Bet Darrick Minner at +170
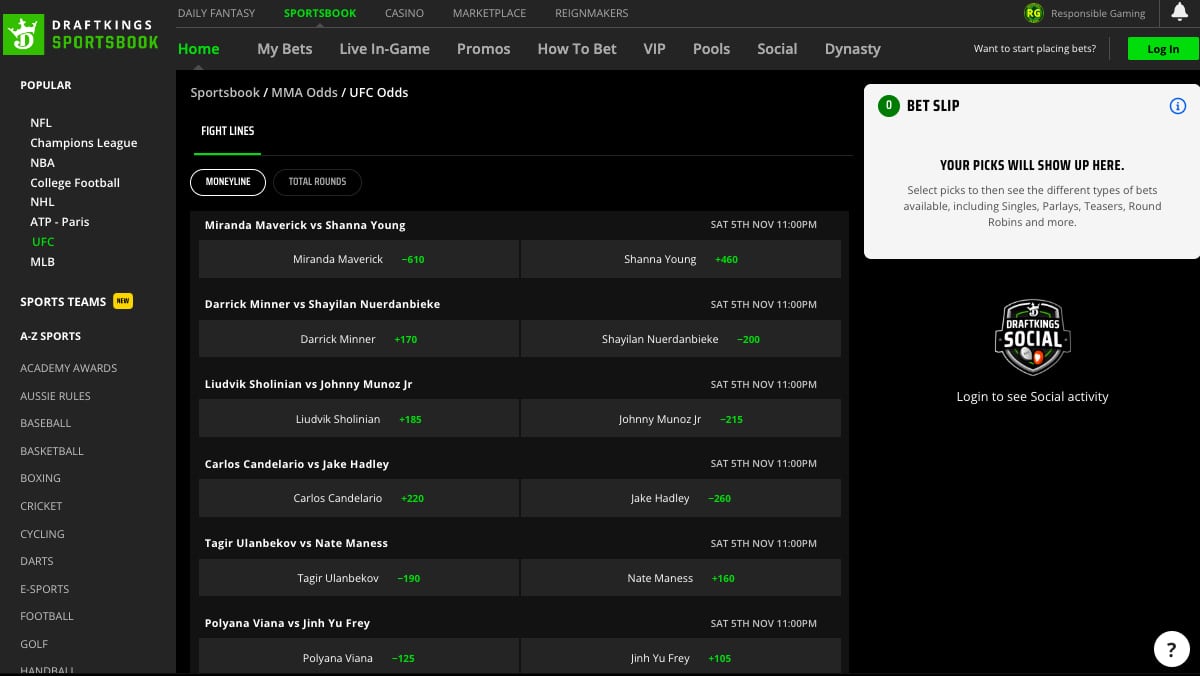 359,339
